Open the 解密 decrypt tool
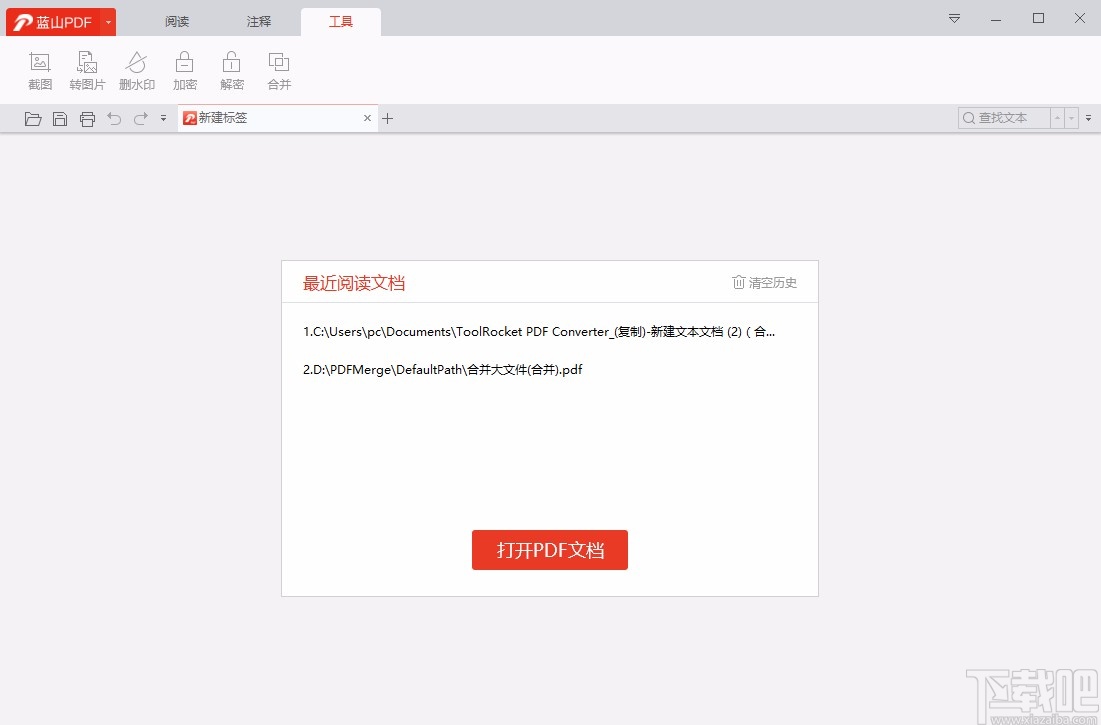The height and width of the screenshot is (725, 1101). 231,68
